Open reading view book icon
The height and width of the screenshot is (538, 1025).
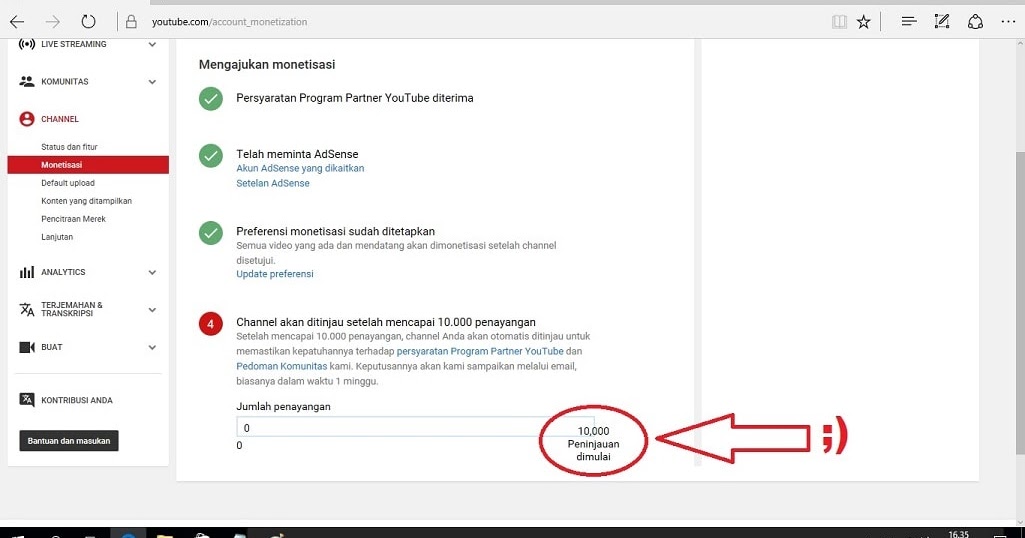click(839, 22)
